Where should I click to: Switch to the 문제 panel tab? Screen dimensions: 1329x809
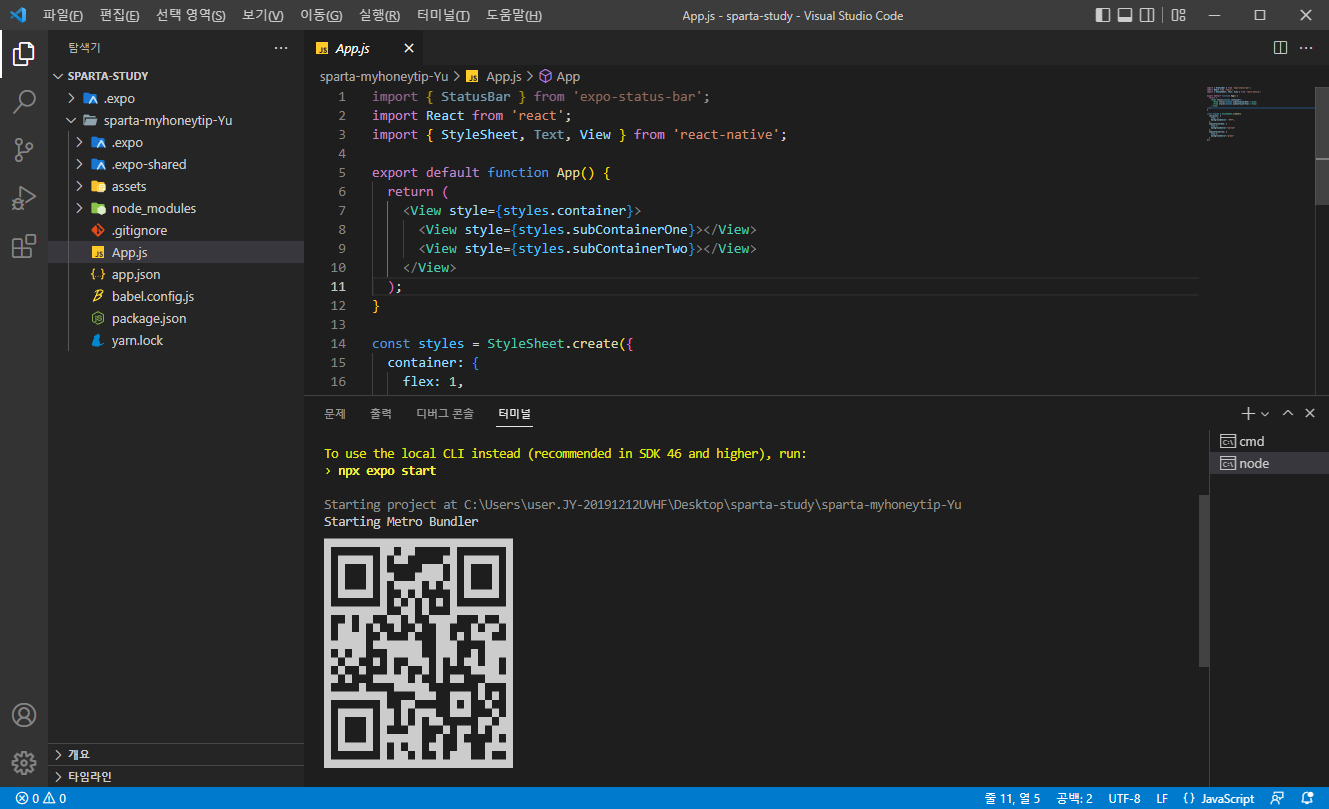334,413
